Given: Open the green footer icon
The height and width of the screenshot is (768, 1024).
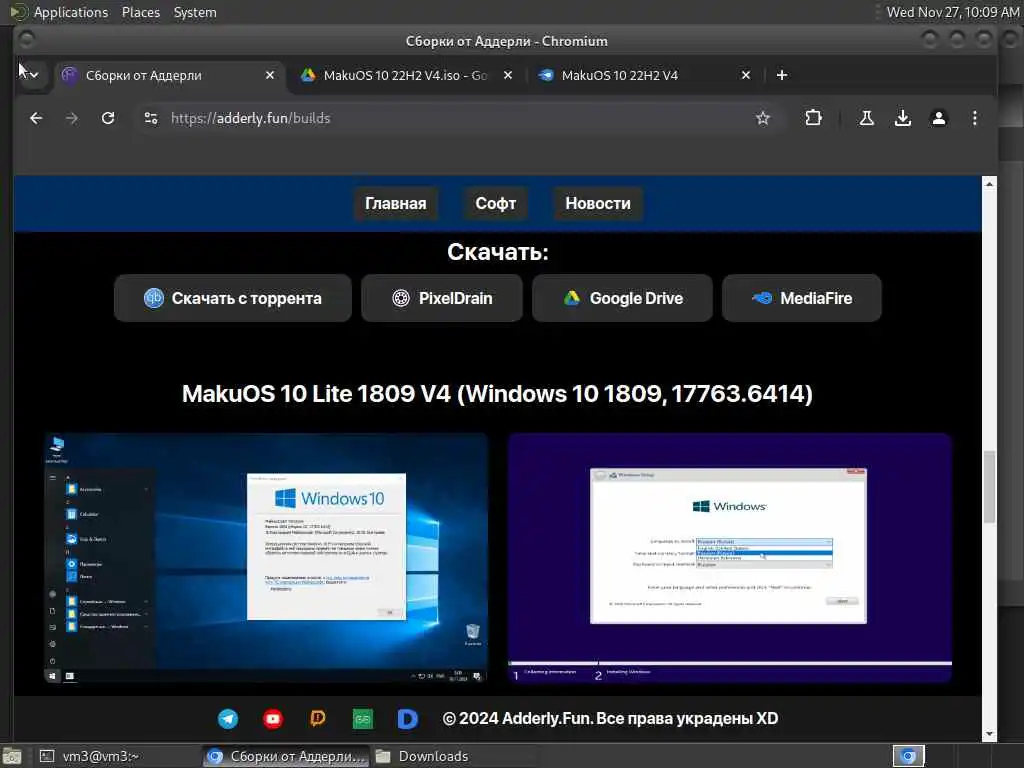Looking at the screenshot, I should tap(363, 719).
